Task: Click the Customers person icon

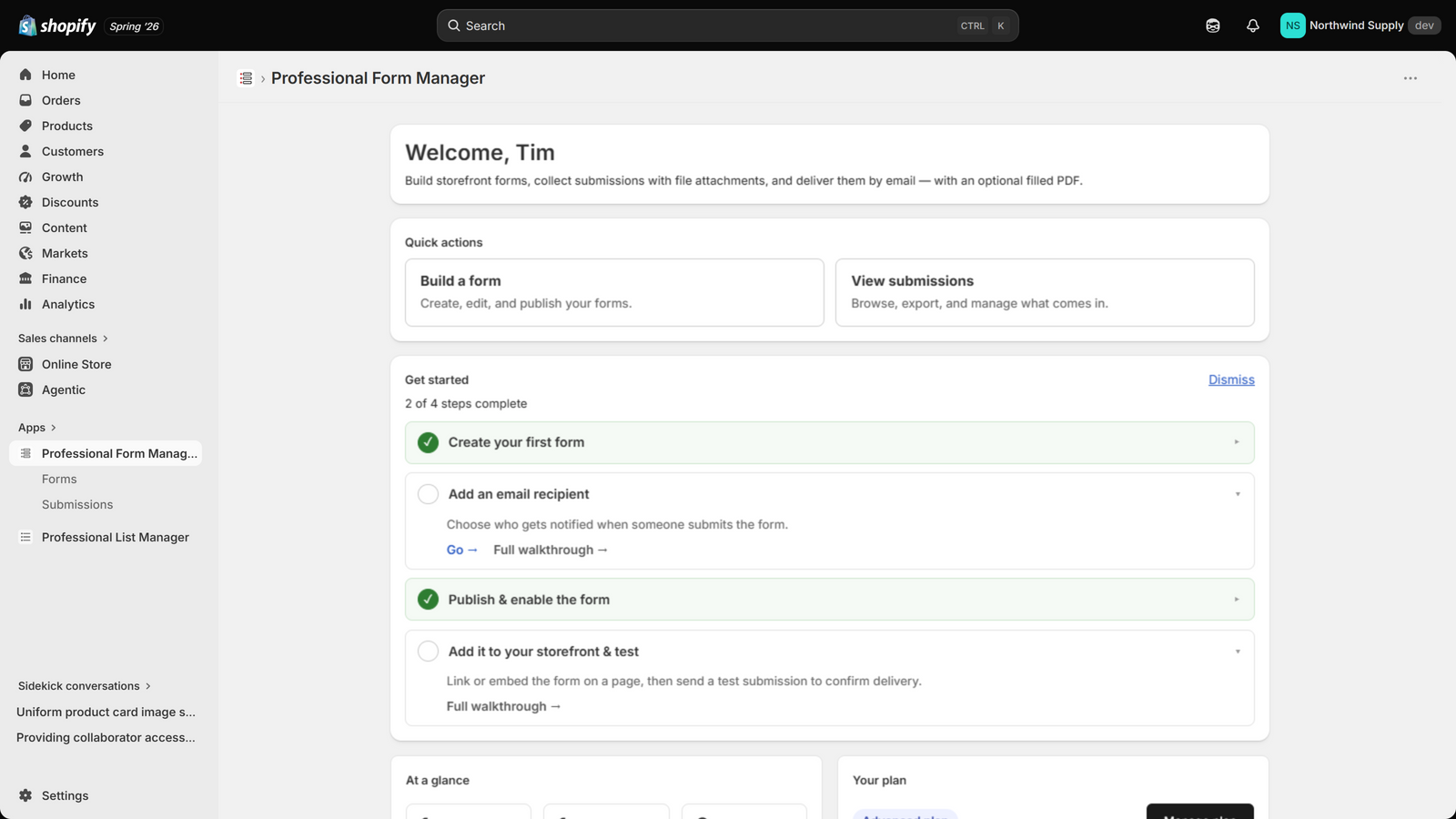Action: pos(25,151)
